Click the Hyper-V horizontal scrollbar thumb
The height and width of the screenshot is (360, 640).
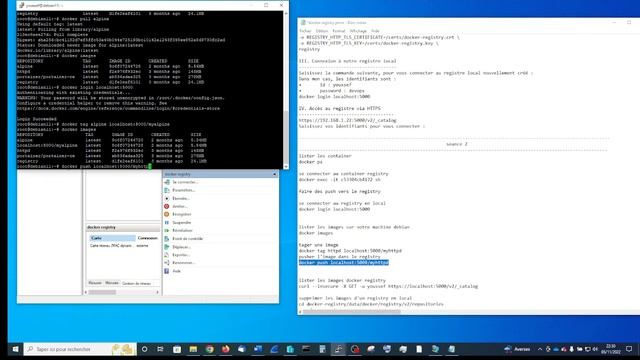click(102, 292)
